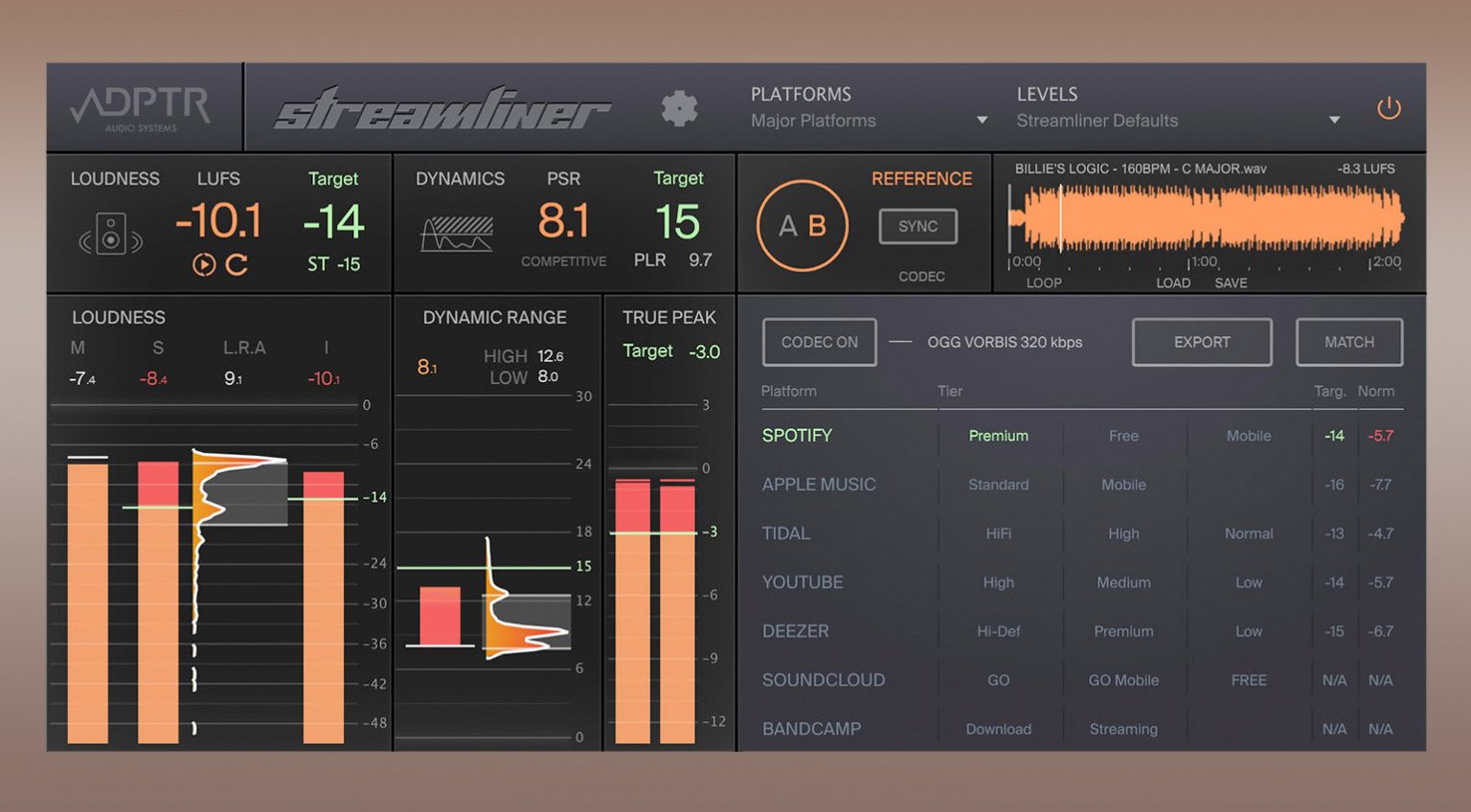
Task: Choose Spotify Premium tier
Action: pos(998,436)
